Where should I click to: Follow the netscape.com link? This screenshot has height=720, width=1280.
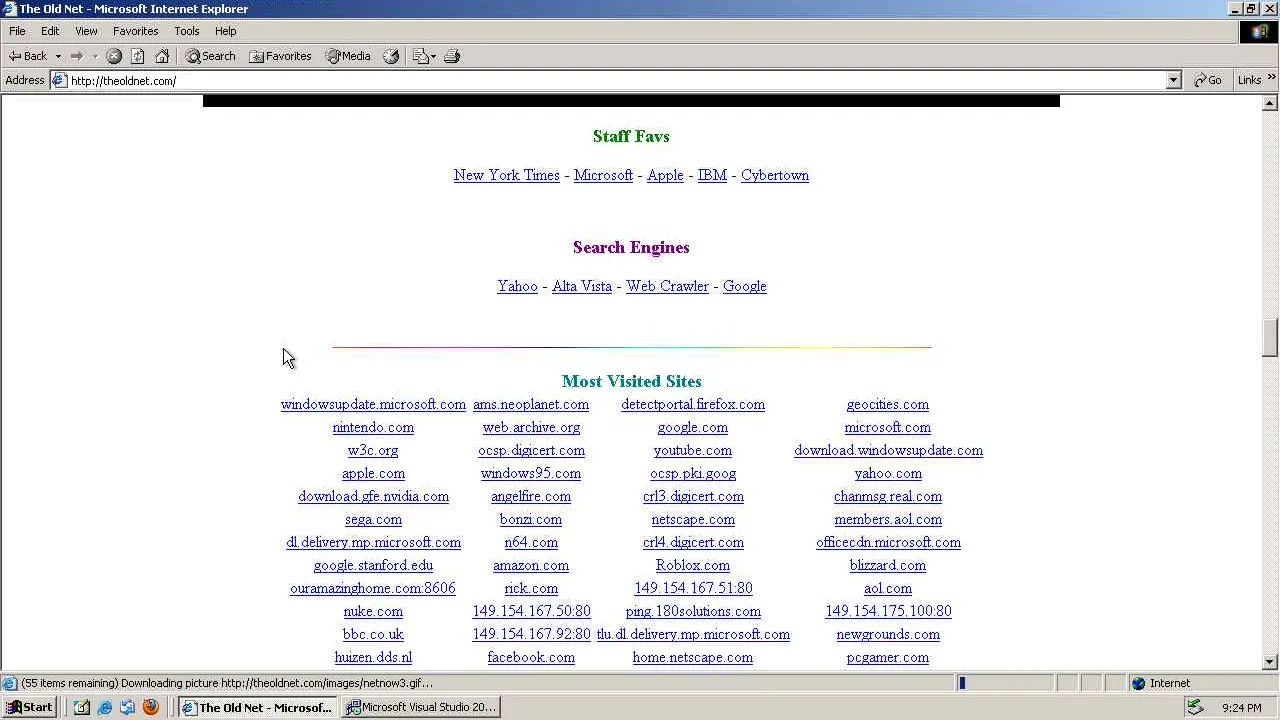coord(693,519)
